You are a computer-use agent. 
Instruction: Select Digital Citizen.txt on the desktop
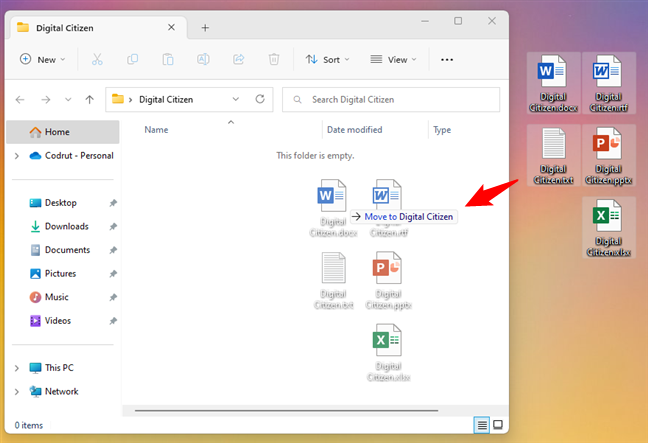(x=553, y=156)
